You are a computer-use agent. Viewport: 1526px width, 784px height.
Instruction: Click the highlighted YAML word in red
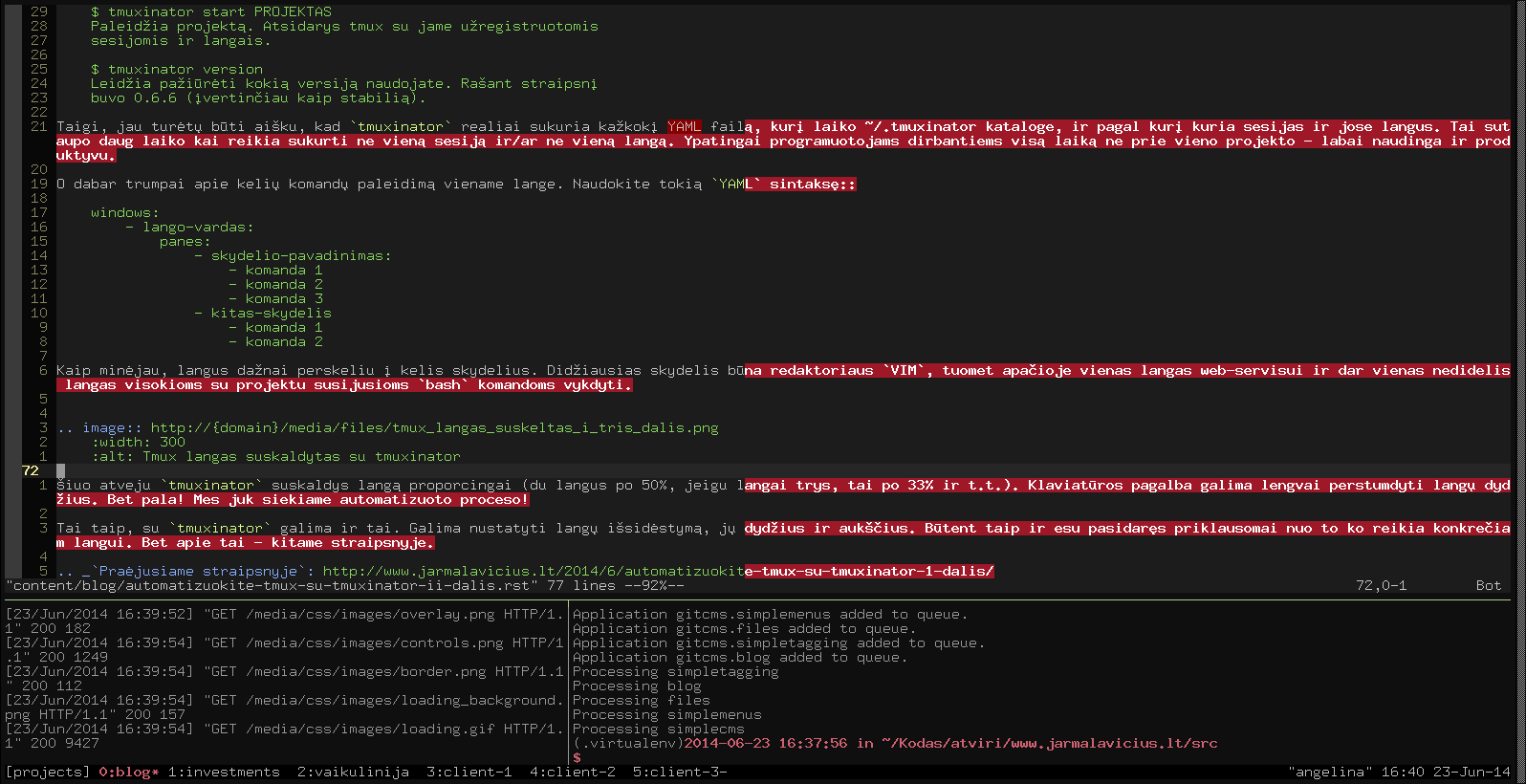[684, 126]
